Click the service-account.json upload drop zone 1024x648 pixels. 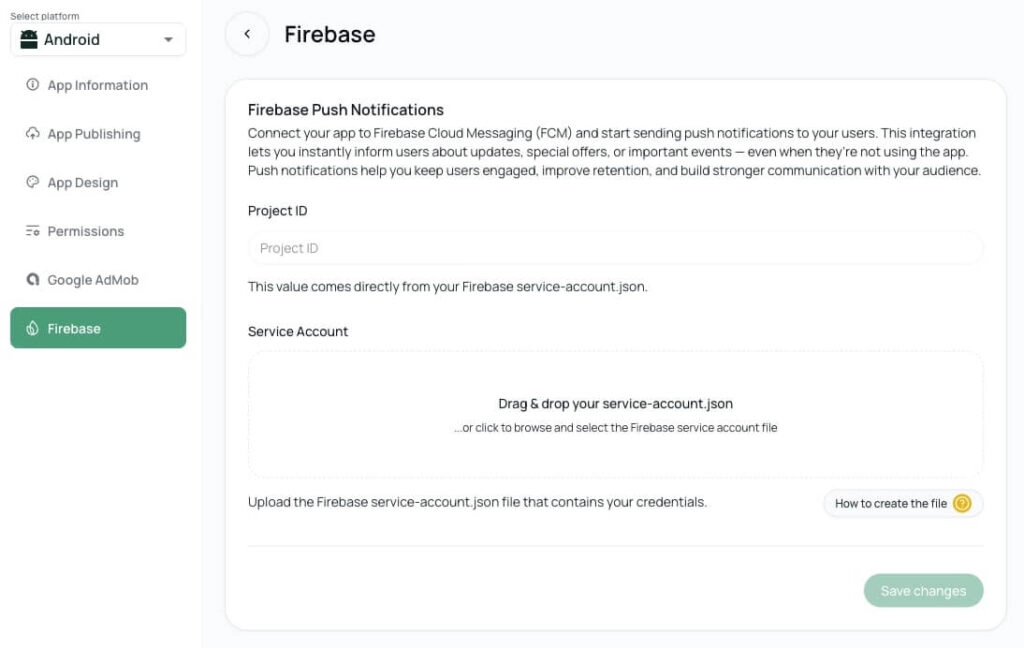(615, 414)
